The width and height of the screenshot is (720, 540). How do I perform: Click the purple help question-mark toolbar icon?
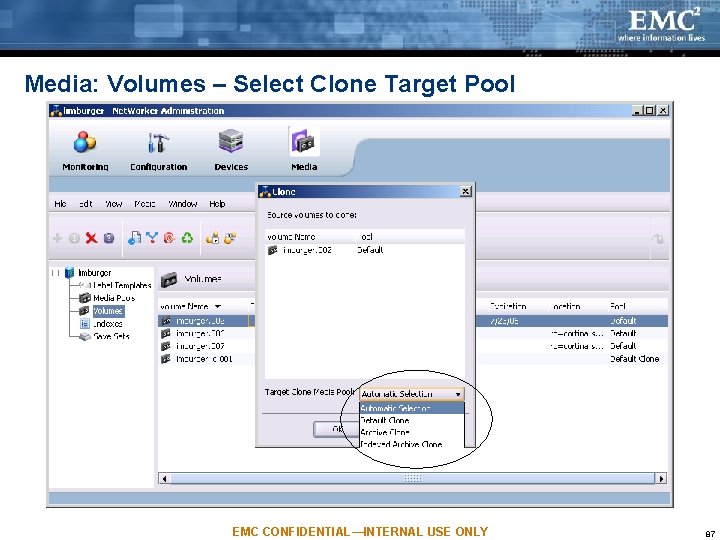tap(109, 238)
